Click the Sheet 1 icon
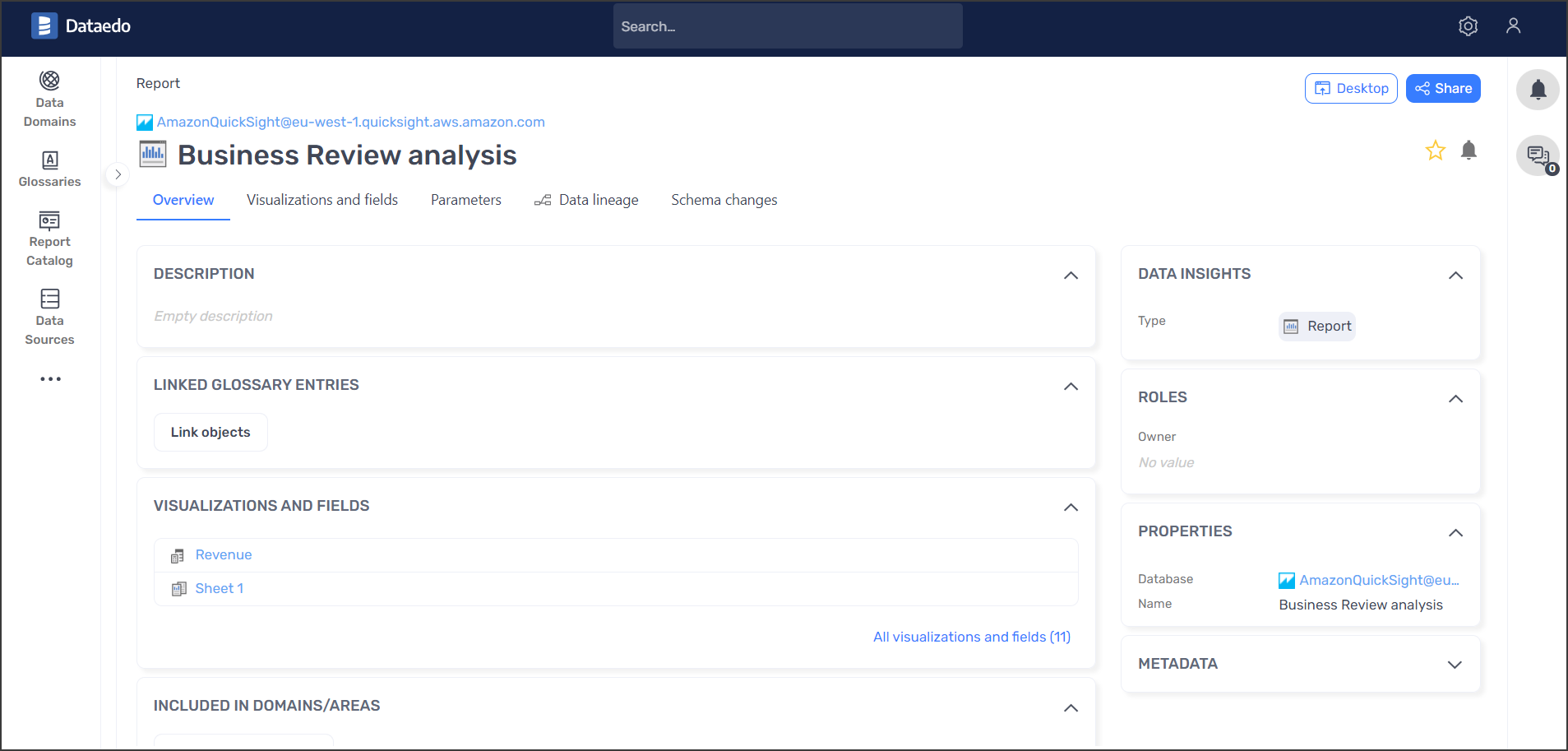This screenshot has width=1568, height=751. (178, 589)
